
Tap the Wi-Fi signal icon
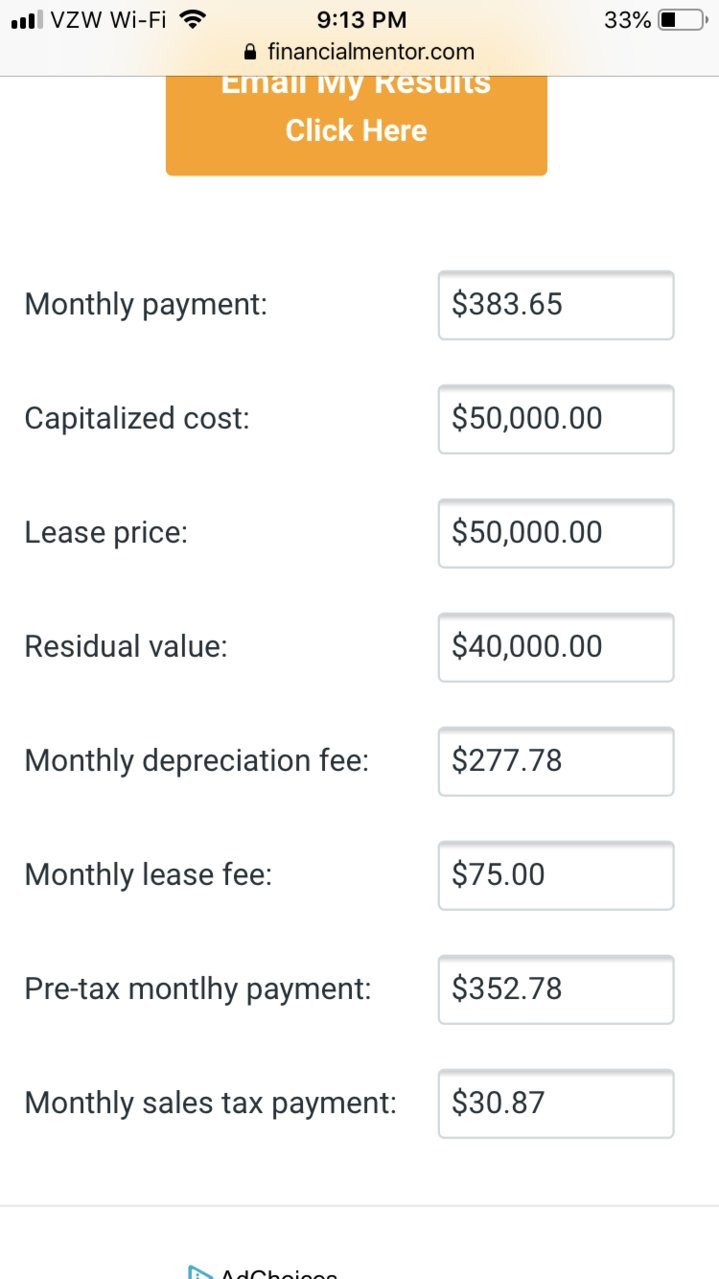(192, 19)
